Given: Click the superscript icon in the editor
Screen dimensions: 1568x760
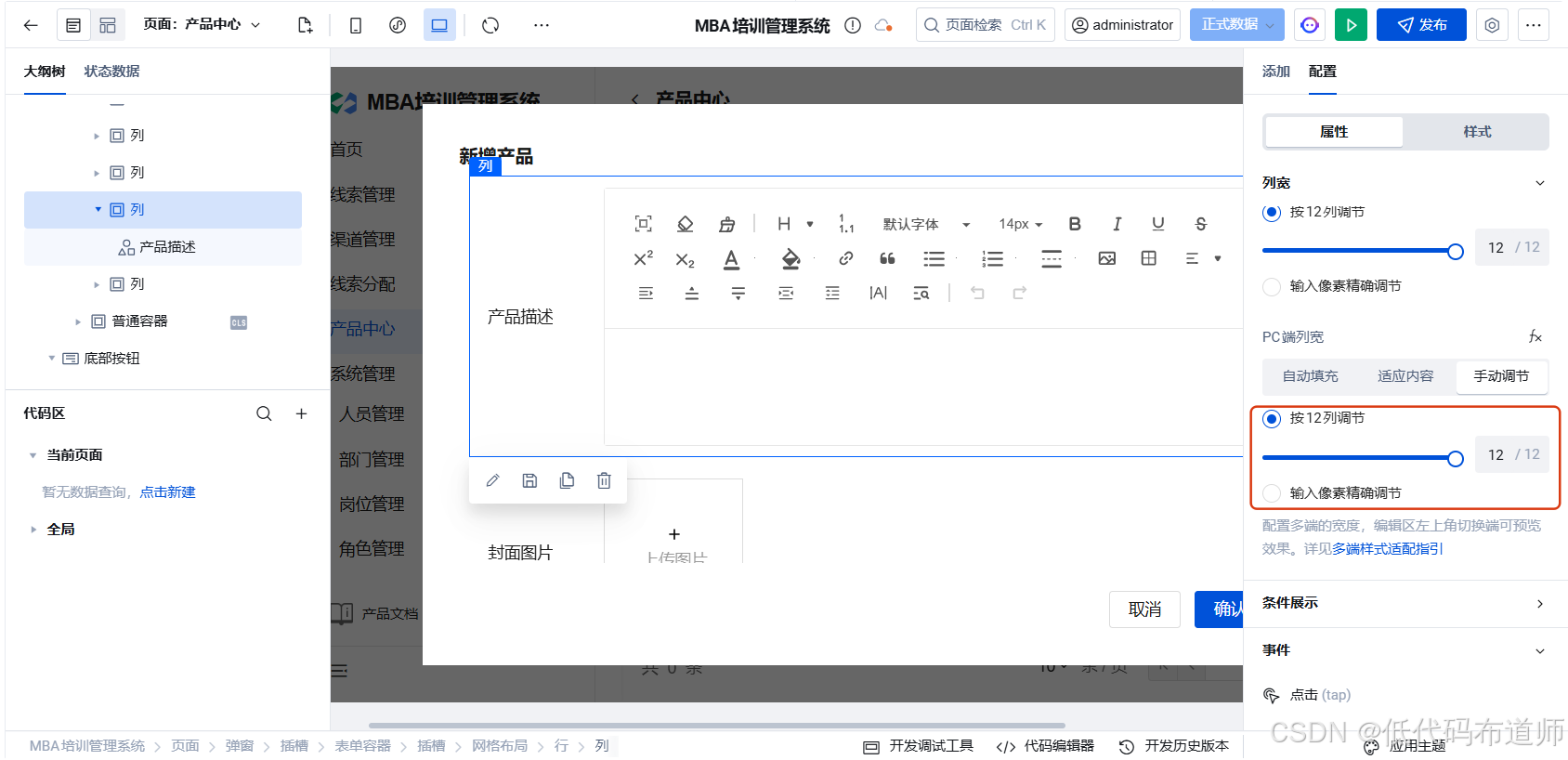Looking at the screenshot, I should pos(643,258).
